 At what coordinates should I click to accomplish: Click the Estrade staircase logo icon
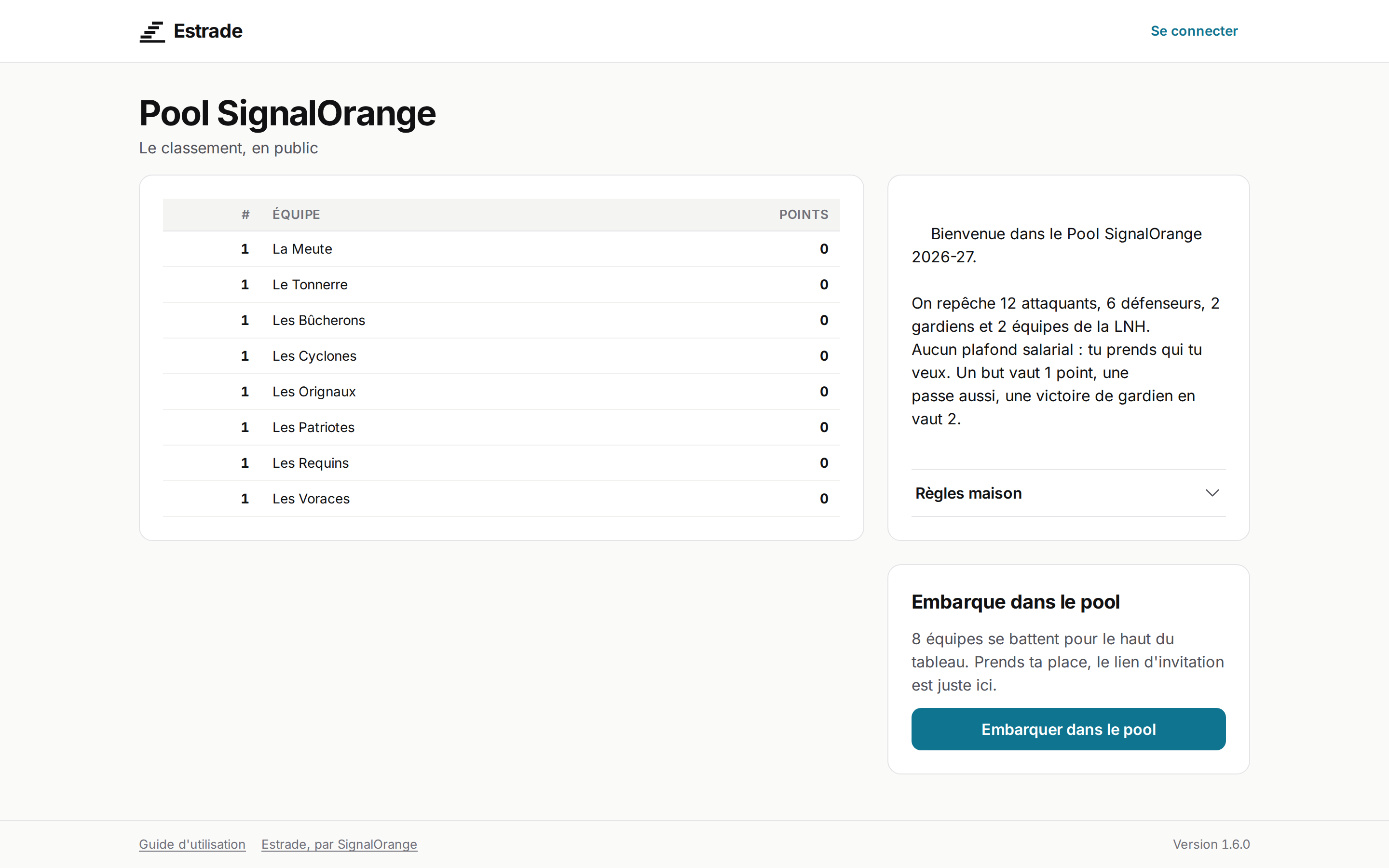tap(152, 31)
